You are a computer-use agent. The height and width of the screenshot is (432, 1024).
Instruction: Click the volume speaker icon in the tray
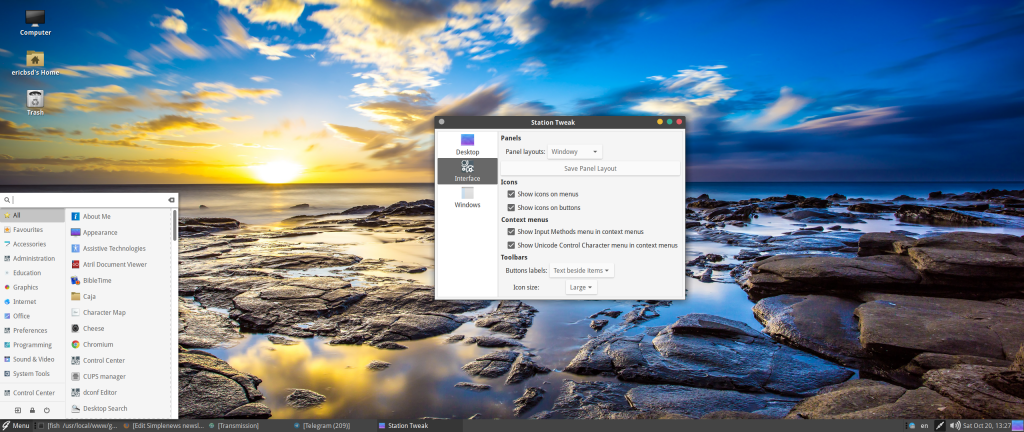(955, 425)
